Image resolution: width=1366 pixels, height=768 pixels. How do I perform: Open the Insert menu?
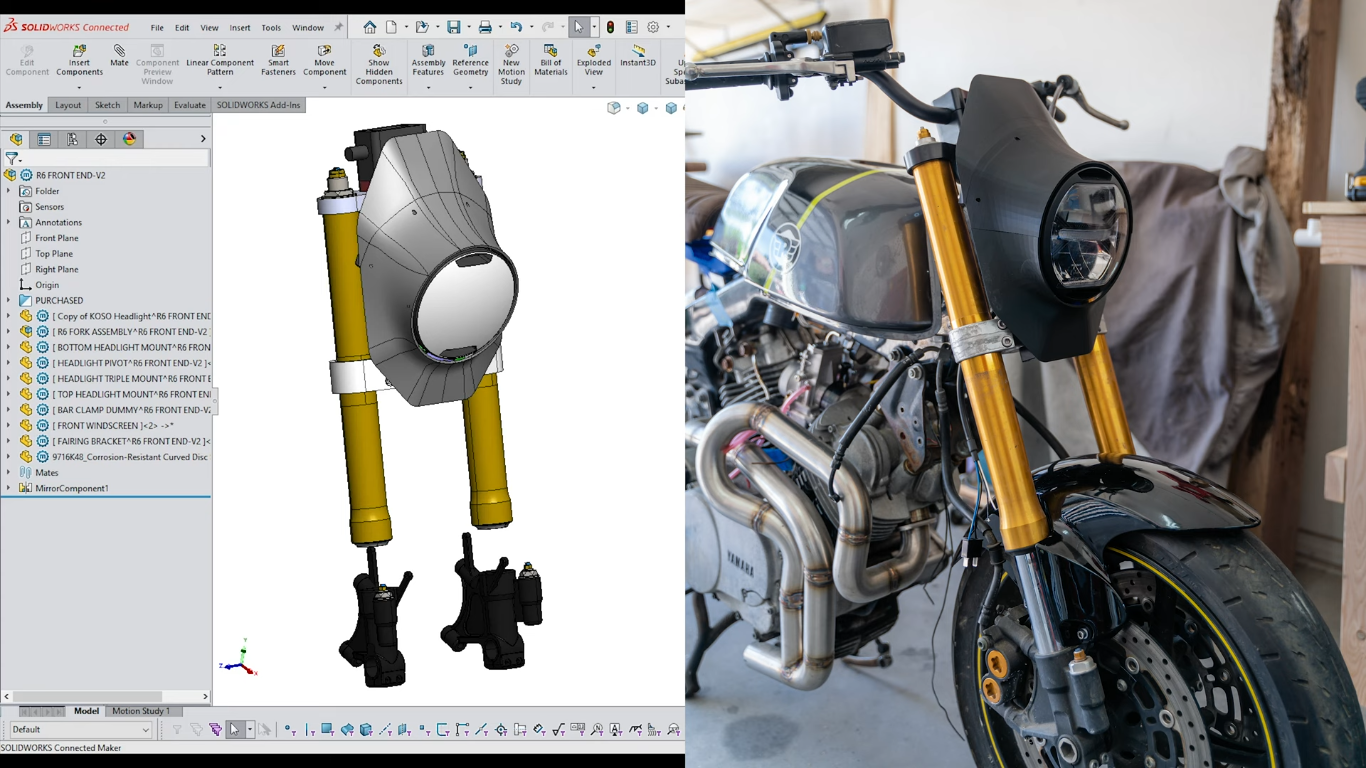pos(240,28)
